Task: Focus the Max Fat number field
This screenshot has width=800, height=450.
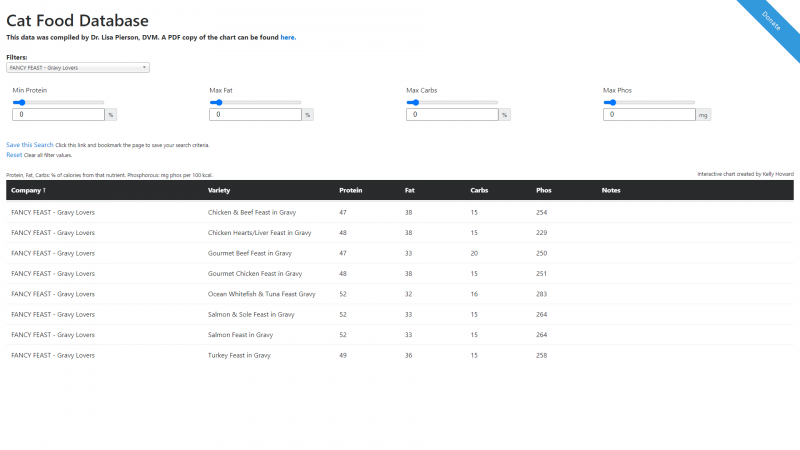Action: coord(256,115)
